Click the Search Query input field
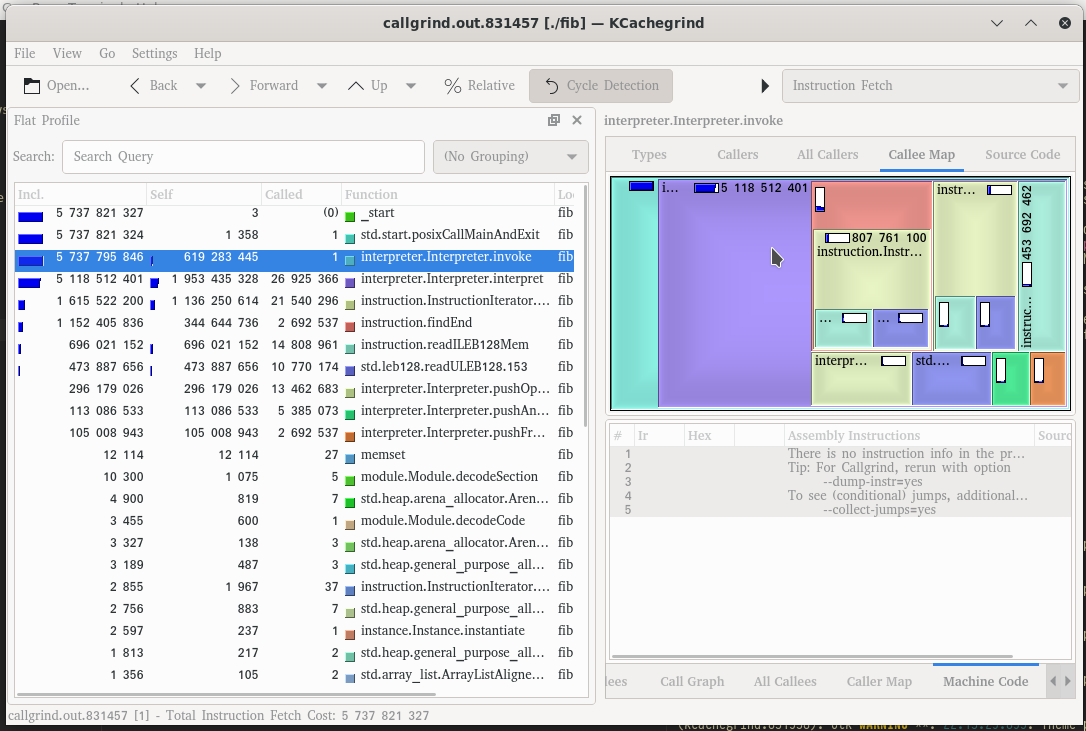This screenshot has height=731, width=1086. [x=243, y=157]
